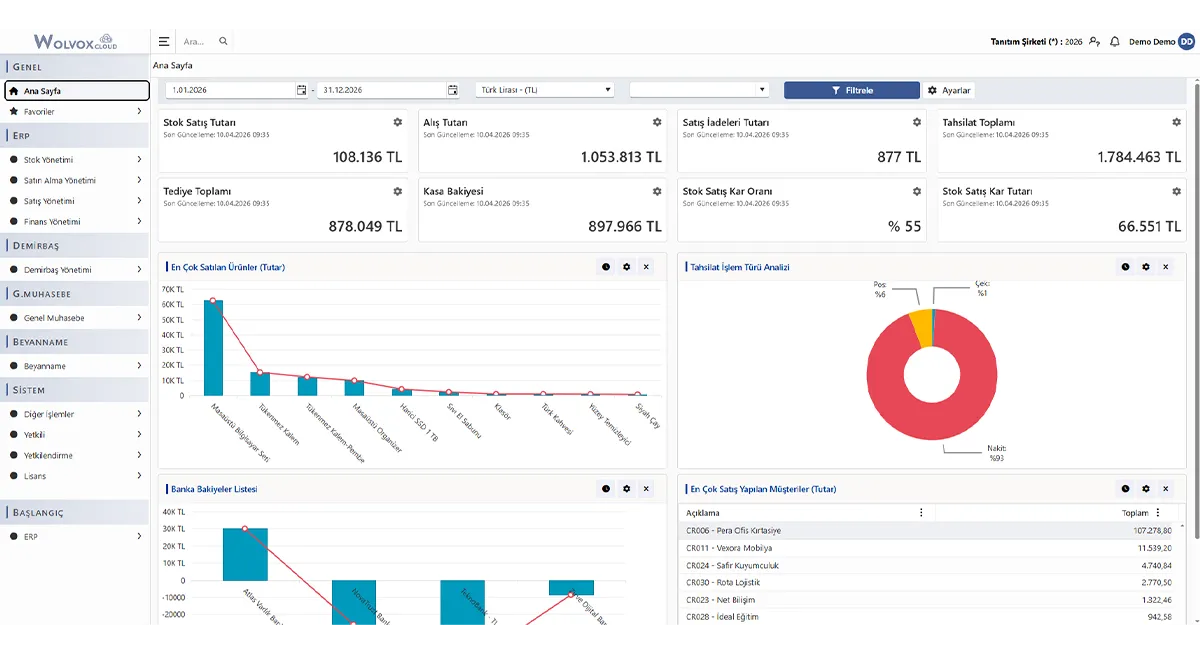Screen dimensions: 1200x653
Task: Click clock icon on Tahsilat İşlem Türü Analizi
Action: pos(1125,267)
